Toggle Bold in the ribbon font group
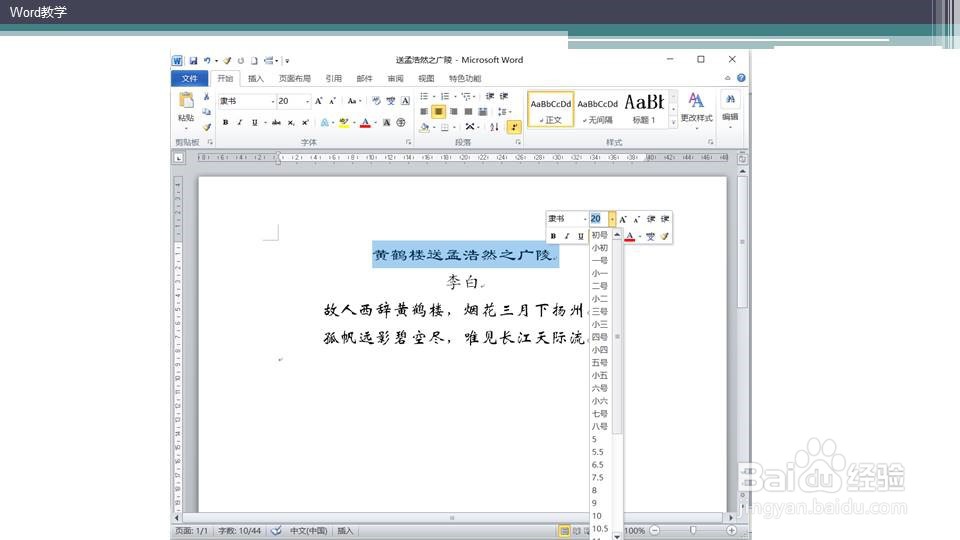 pyautogui.click(x=225, y=122)
